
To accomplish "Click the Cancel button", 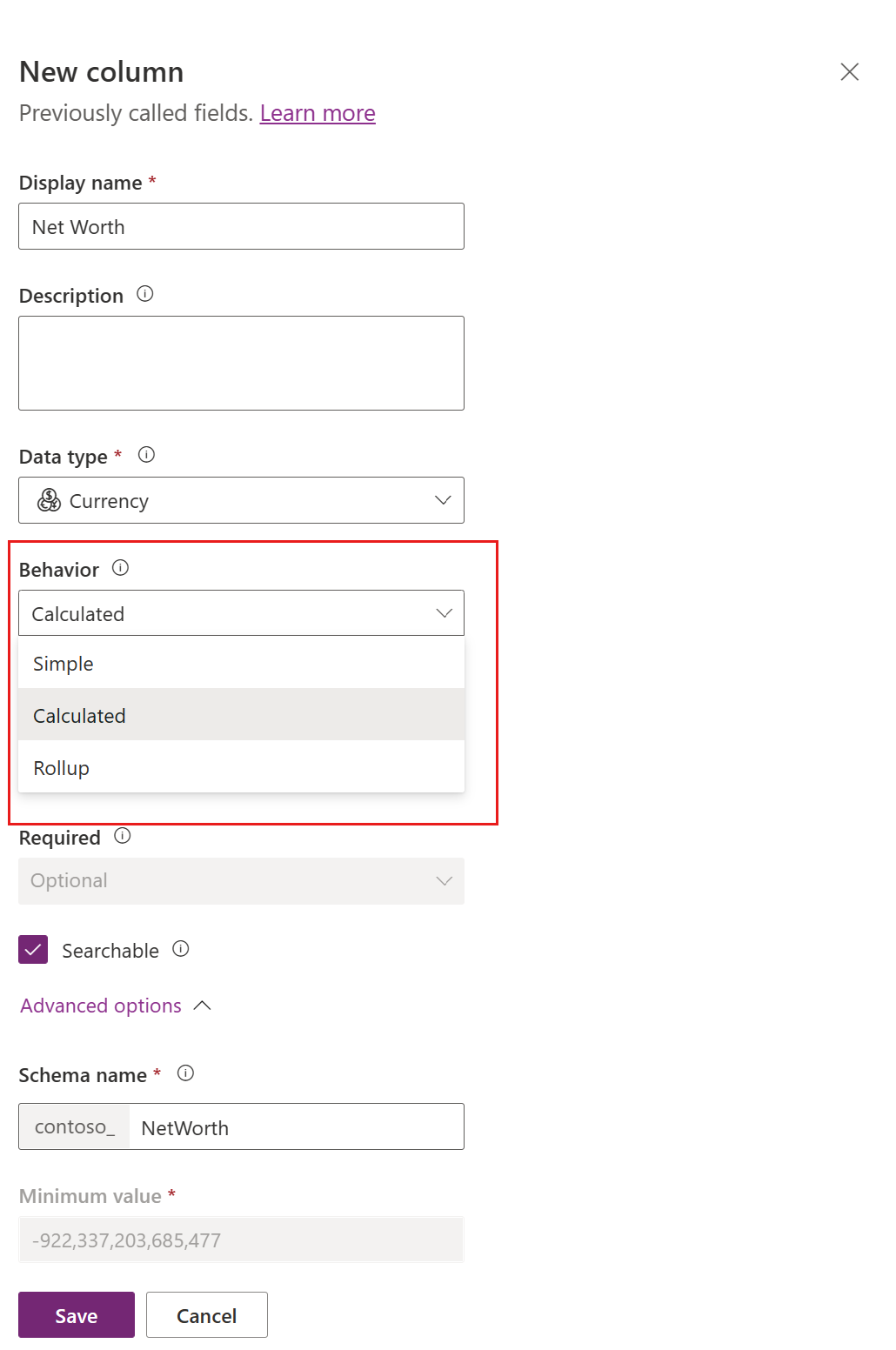I will (x=206, y=1315).
